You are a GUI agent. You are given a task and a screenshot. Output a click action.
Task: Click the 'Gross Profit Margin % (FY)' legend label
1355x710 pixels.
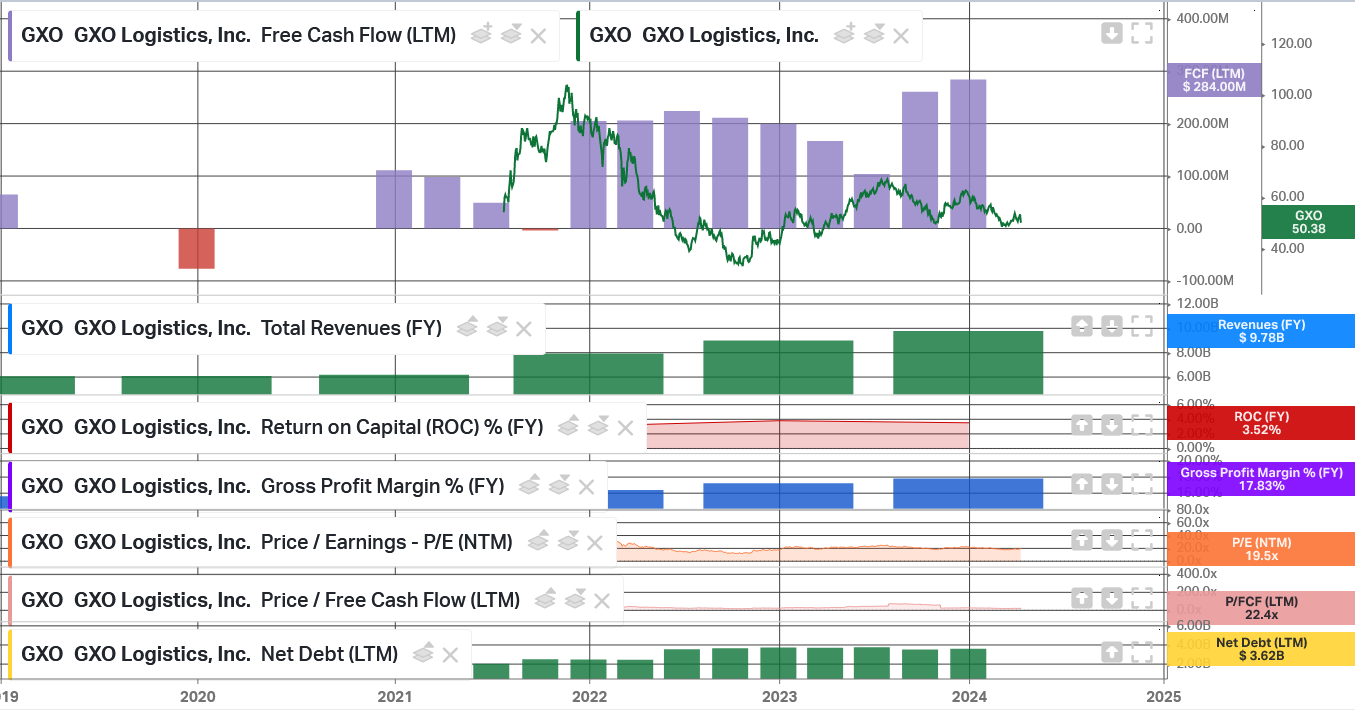[382, 486]
